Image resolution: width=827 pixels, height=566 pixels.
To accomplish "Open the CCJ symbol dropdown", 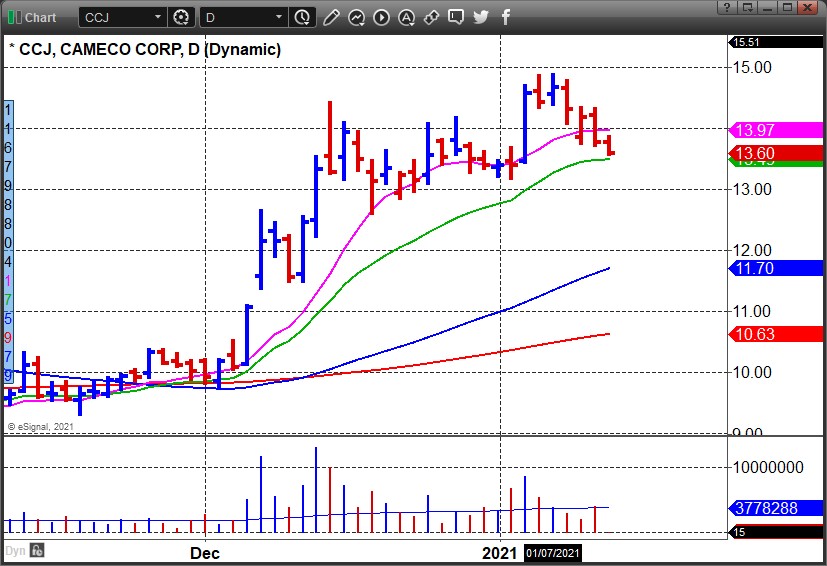I will tap(157, 17).
